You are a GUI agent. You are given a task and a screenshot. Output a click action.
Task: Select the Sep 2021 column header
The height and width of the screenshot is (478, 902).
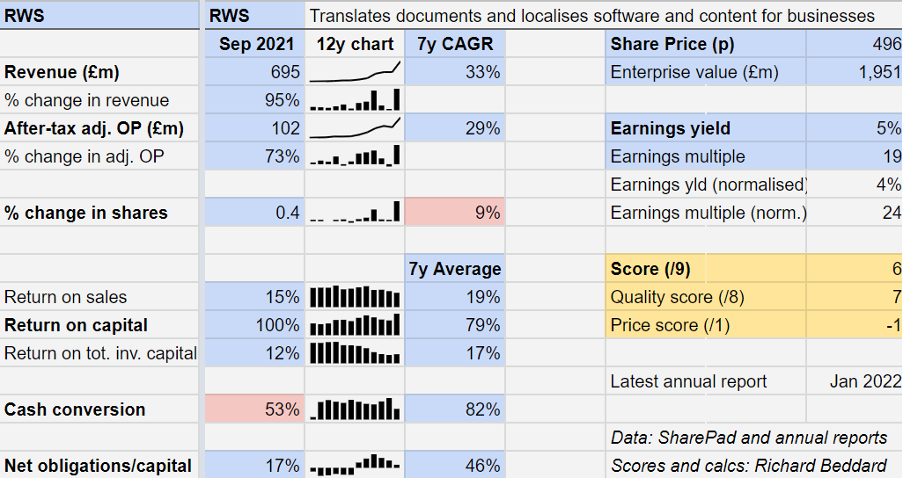(x=255, y=44)
